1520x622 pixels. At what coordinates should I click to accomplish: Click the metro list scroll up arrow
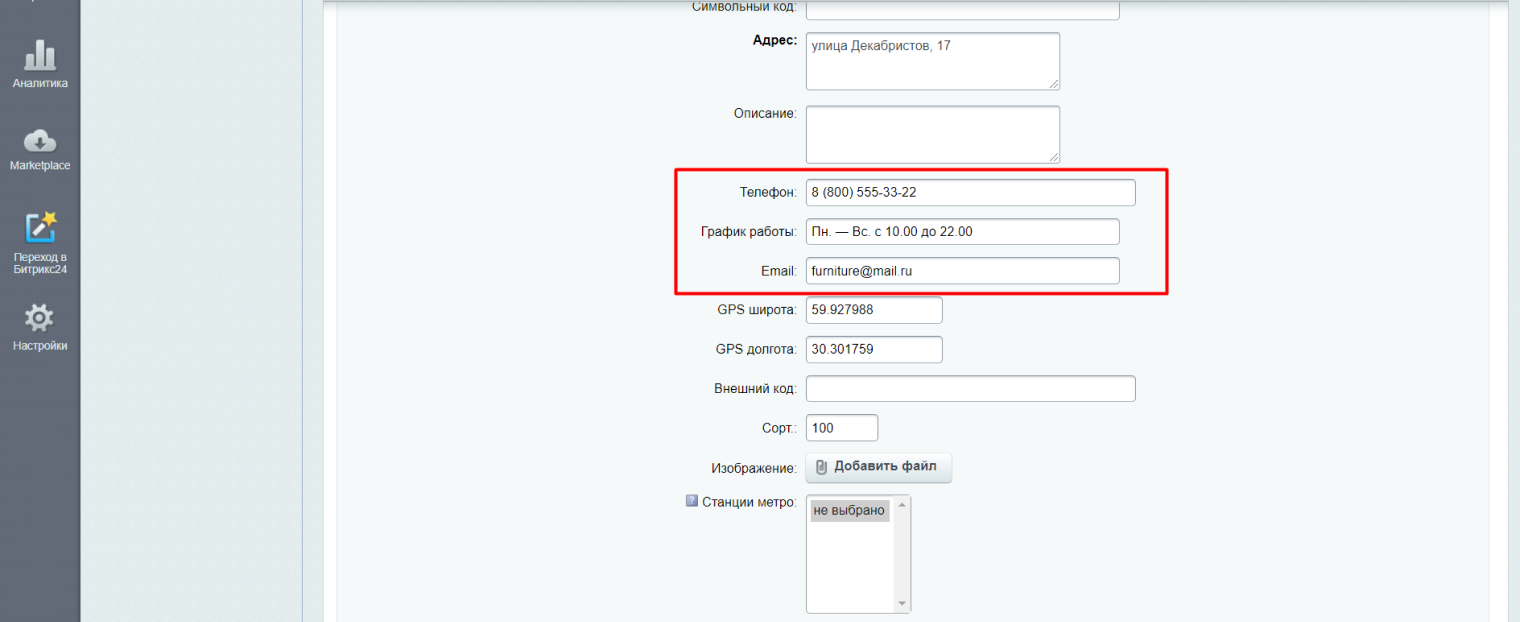point(902,504)
